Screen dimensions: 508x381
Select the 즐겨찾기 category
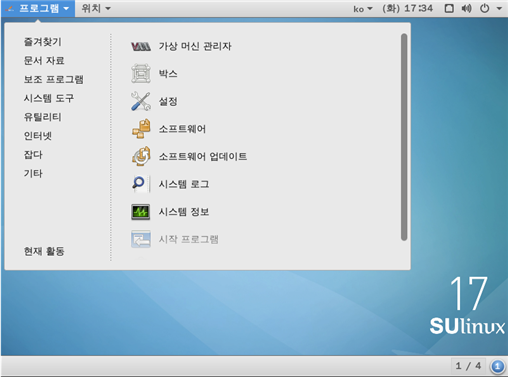[x=42, y=42]
